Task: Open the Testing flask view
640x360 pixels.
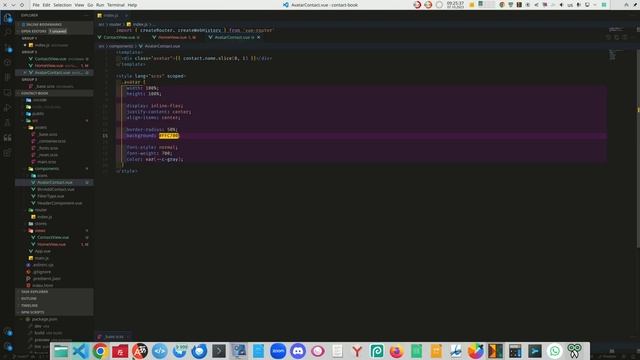Action: [7, 122]
